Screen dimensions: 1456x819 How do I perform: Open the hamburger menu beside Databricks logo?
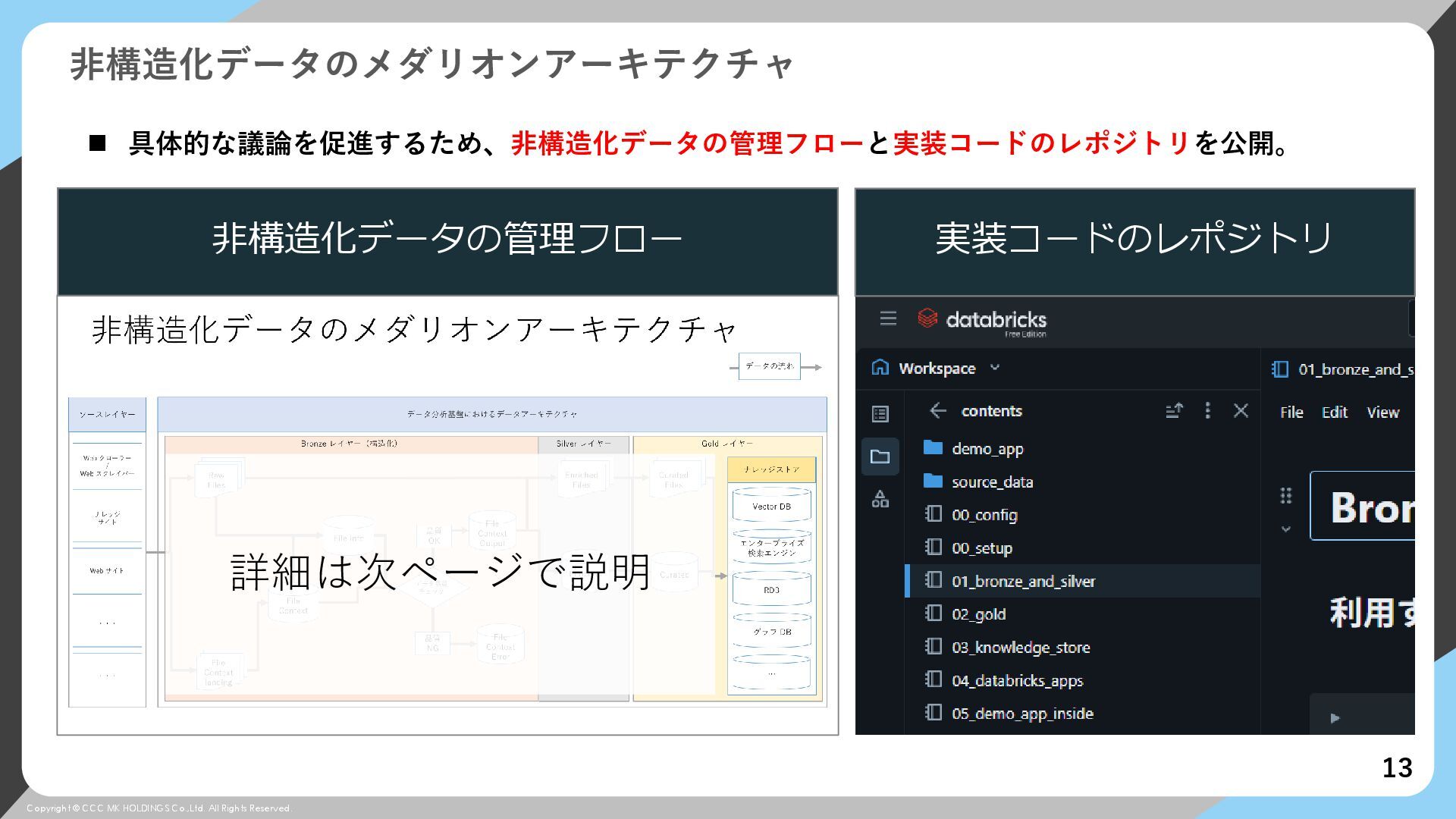(x=888, y=318)
